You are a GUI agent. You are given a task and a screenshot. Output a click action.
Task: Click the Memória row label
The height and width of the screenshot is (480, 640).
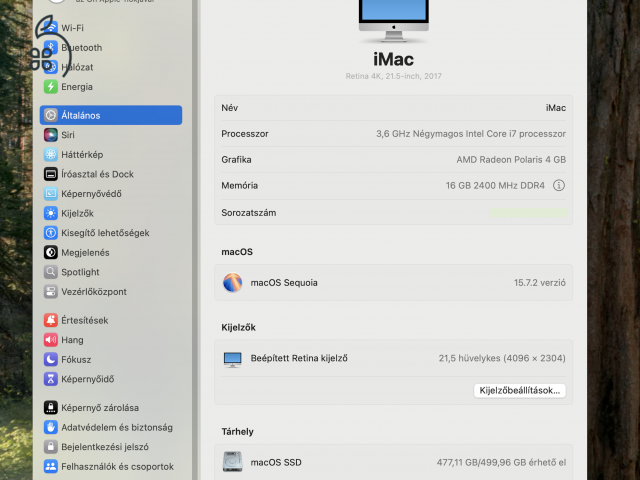[x=240, y=186]
